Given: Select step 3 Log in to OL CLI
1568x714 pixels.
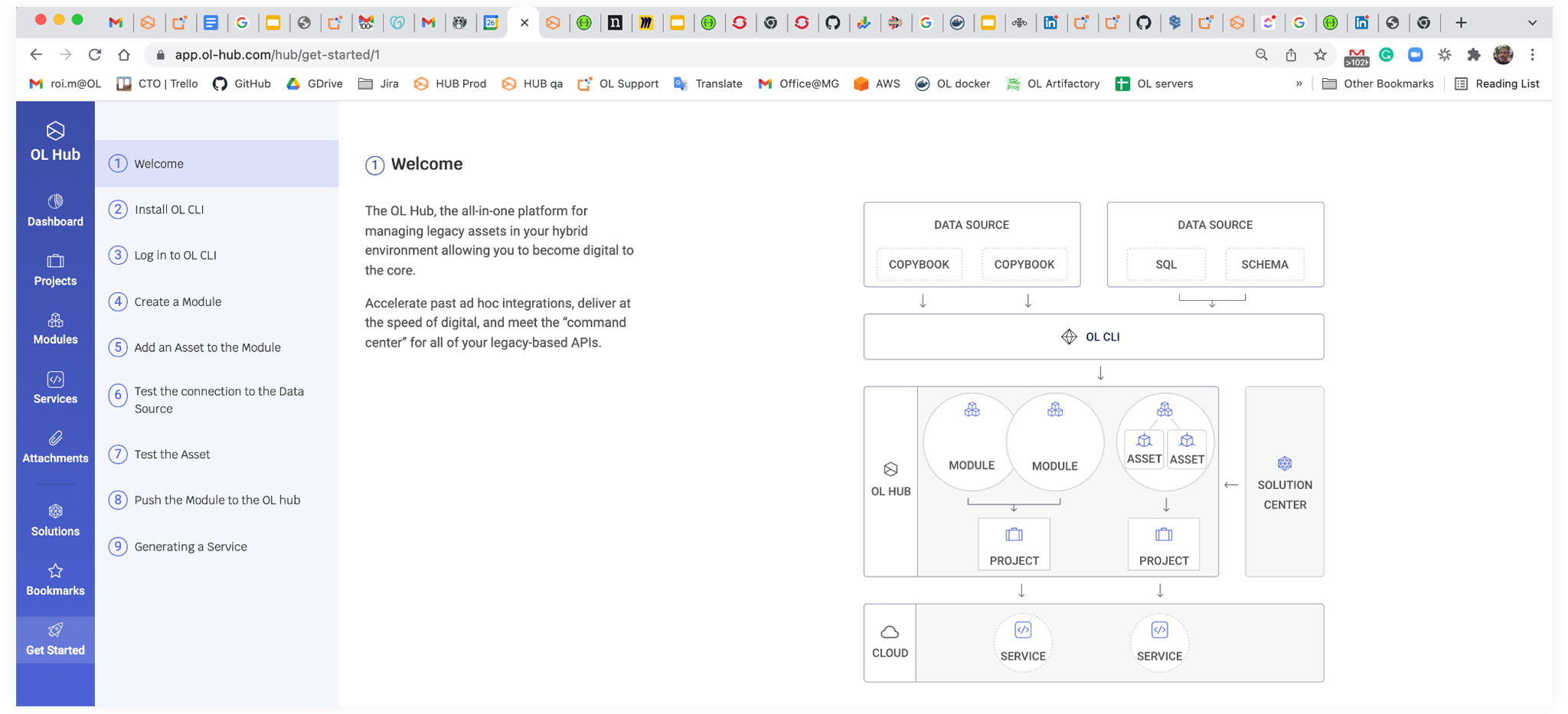Looking at the screenshot, I should point(217,256).
